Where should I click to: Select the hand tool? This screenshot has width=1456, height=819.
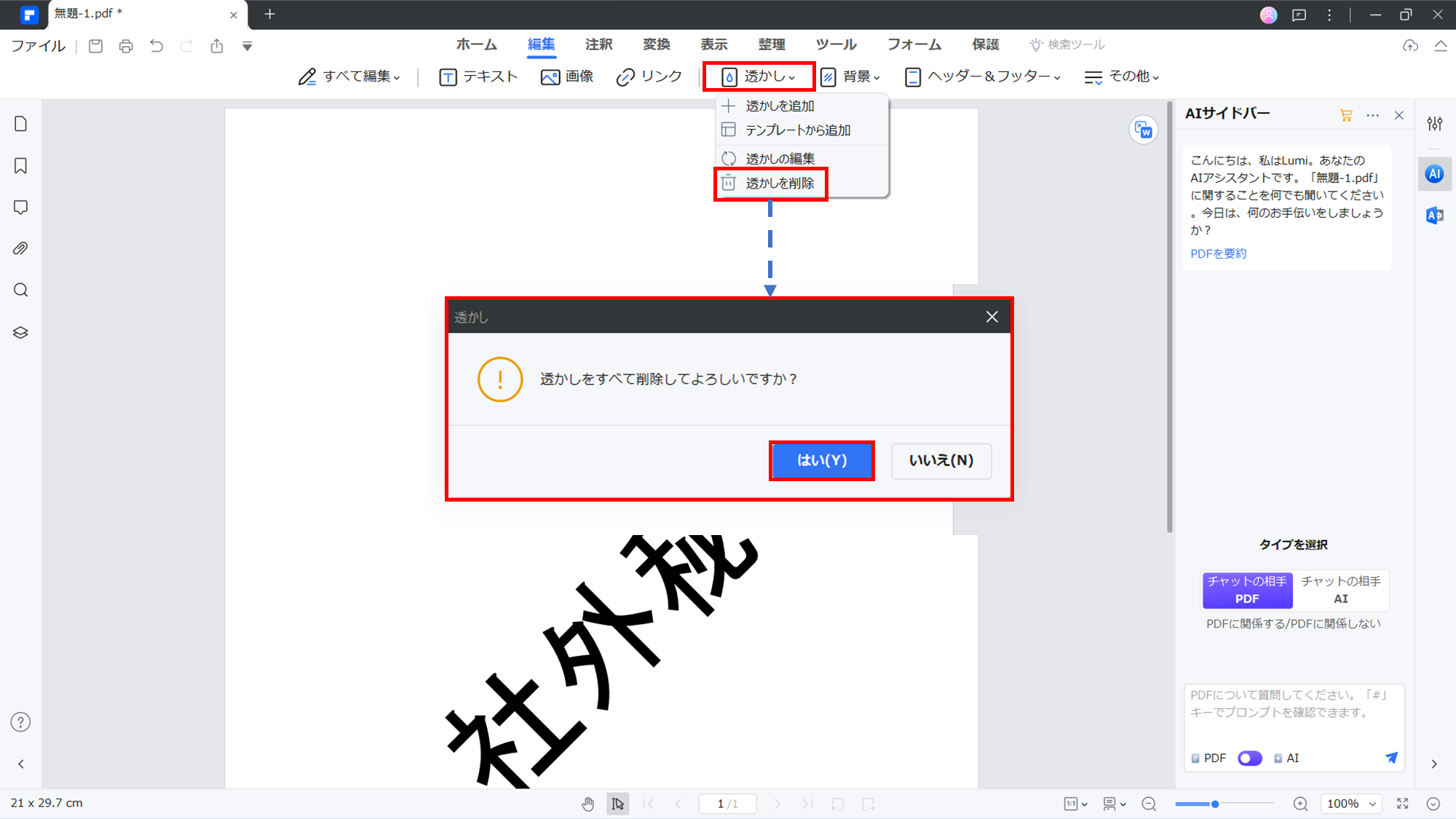click(587, 804)
